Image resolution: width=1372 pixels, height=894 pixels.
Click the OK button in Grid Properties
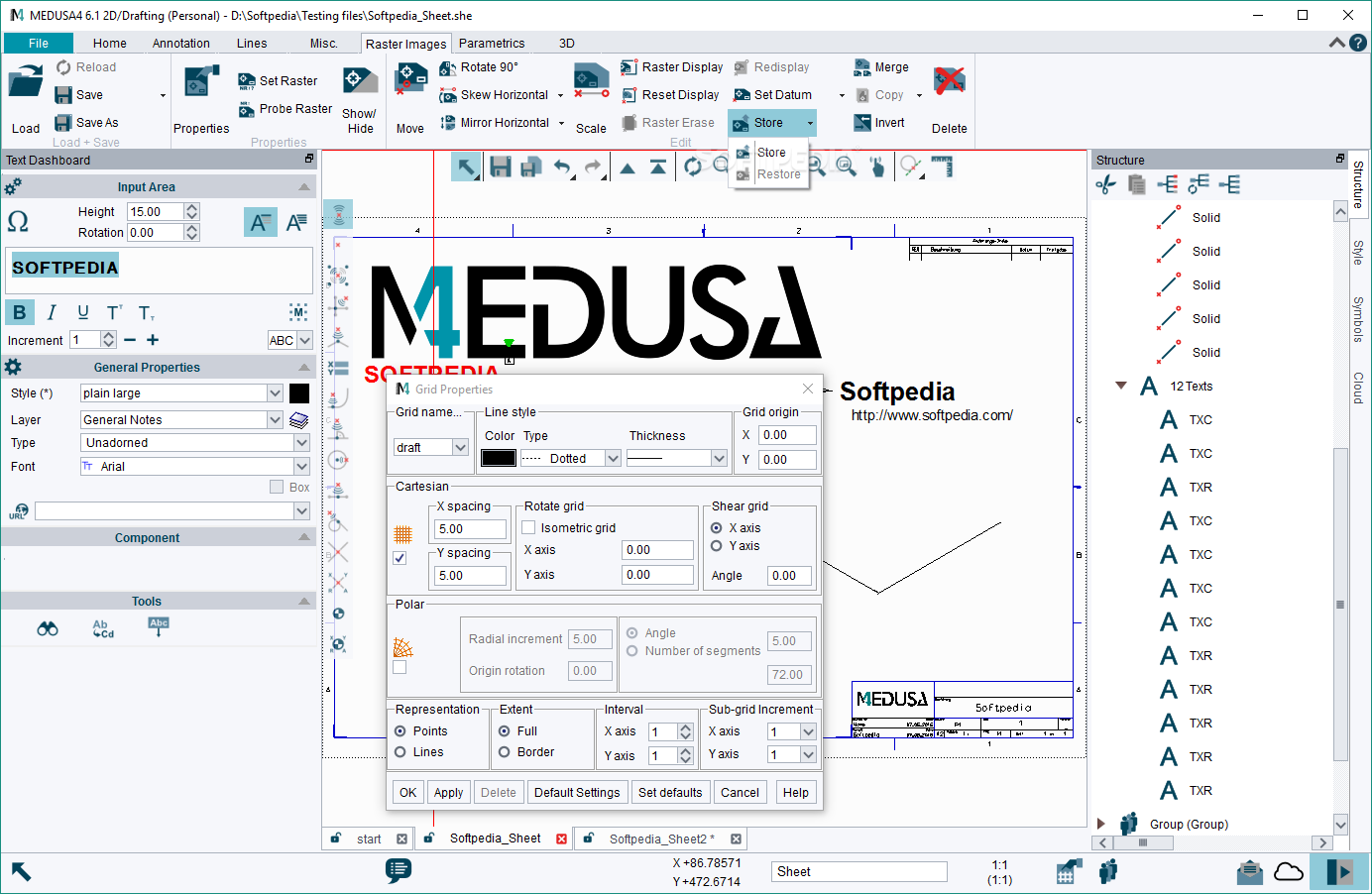click(408, 792)
